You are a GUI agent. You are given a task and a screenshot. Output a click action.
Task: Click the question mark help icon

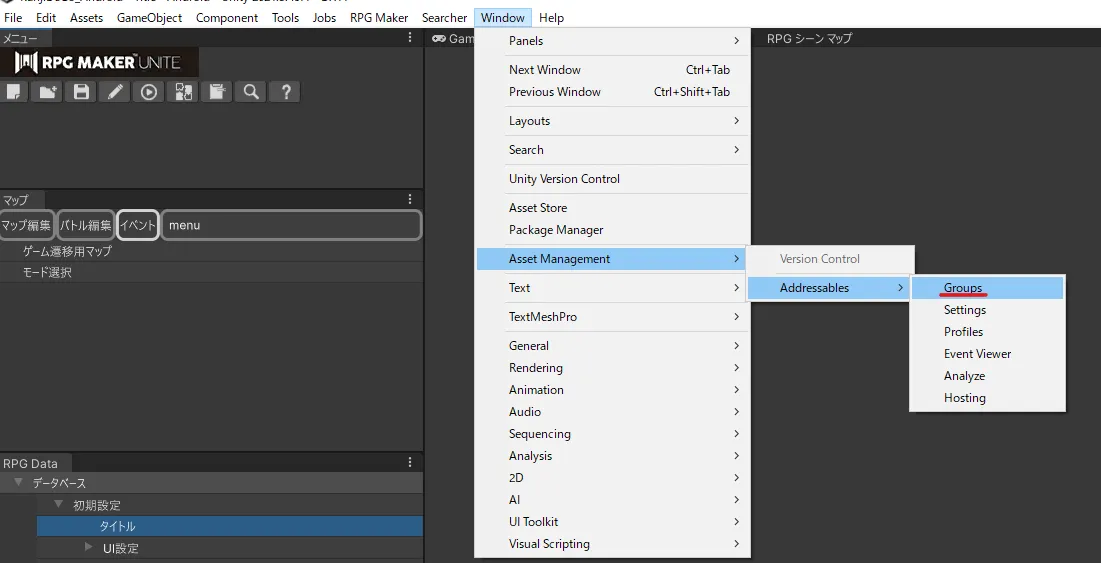[285, 92]
